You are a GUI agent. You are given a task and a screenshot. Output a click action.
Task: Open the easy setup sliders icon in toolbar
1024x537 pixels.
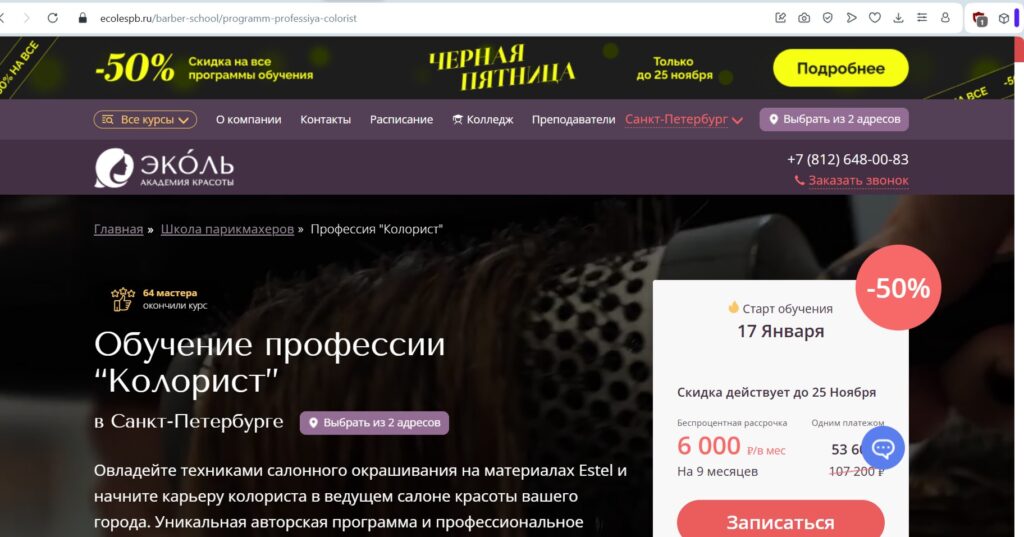921,18
